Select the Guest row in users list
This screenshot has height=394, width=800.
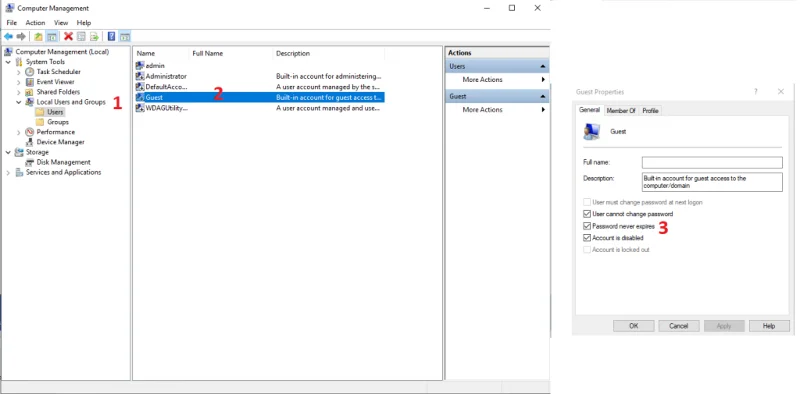point(260,97)
